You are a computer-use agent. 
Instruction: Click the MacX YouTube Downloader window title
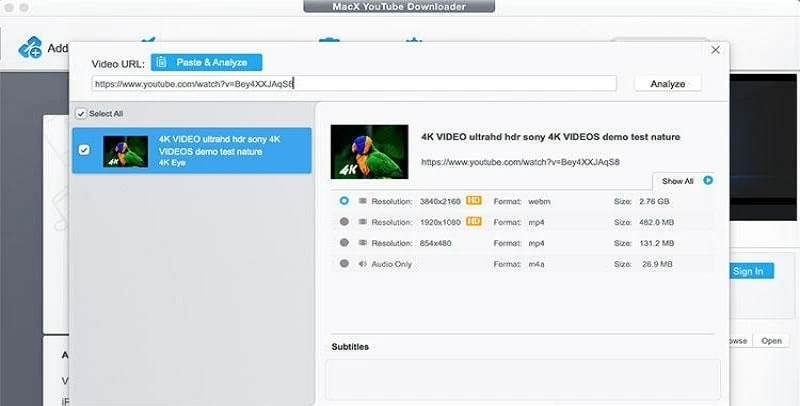(x=399, y=6)
